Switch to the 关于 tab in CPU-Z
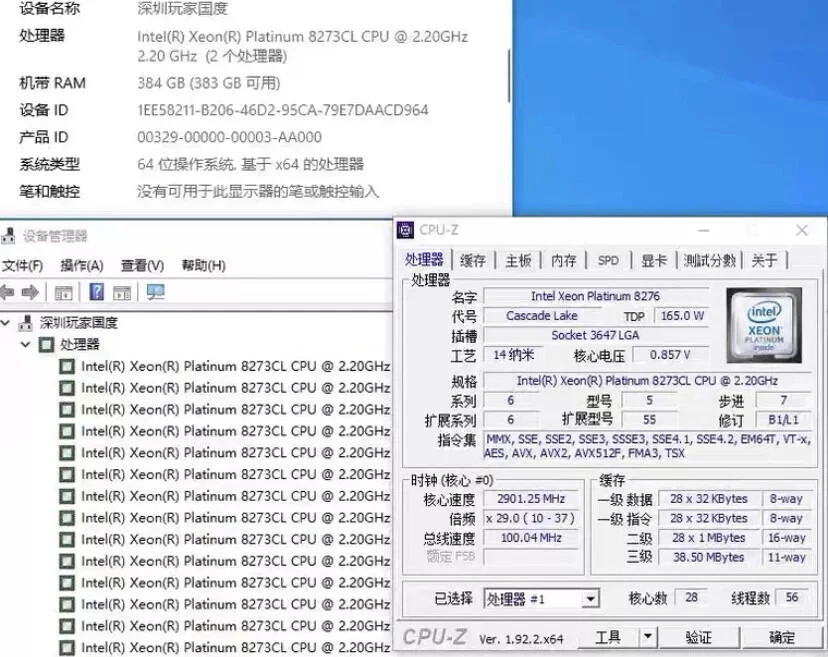This screenshot has width=828, height=657. tap(764, 260)
